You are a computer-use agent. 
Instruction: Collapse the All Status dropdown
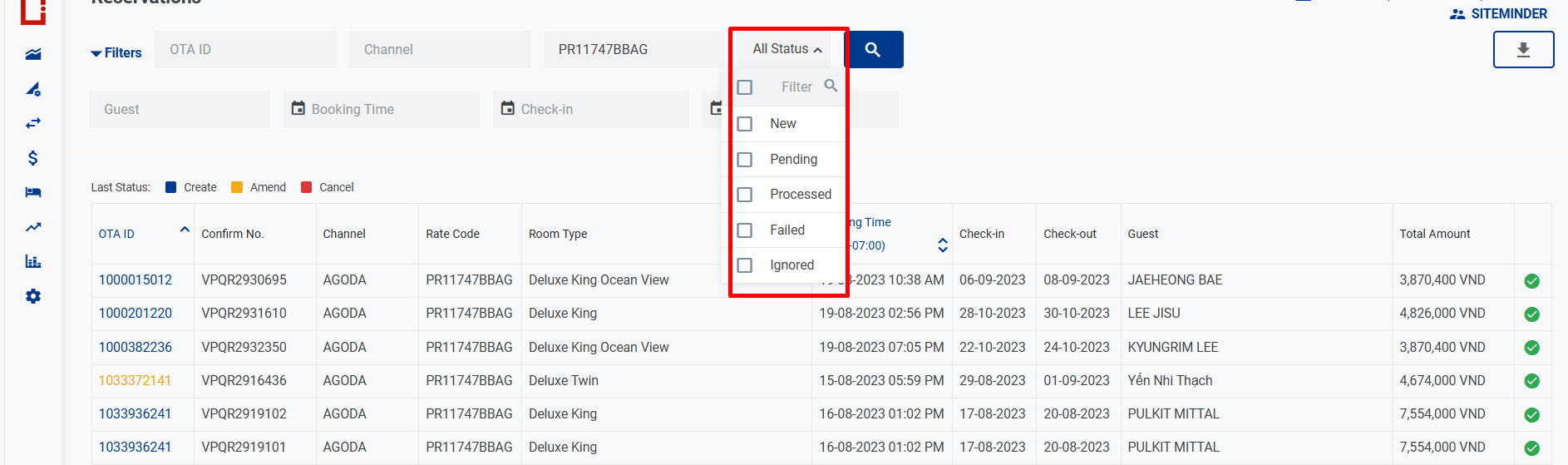(786, 49)
